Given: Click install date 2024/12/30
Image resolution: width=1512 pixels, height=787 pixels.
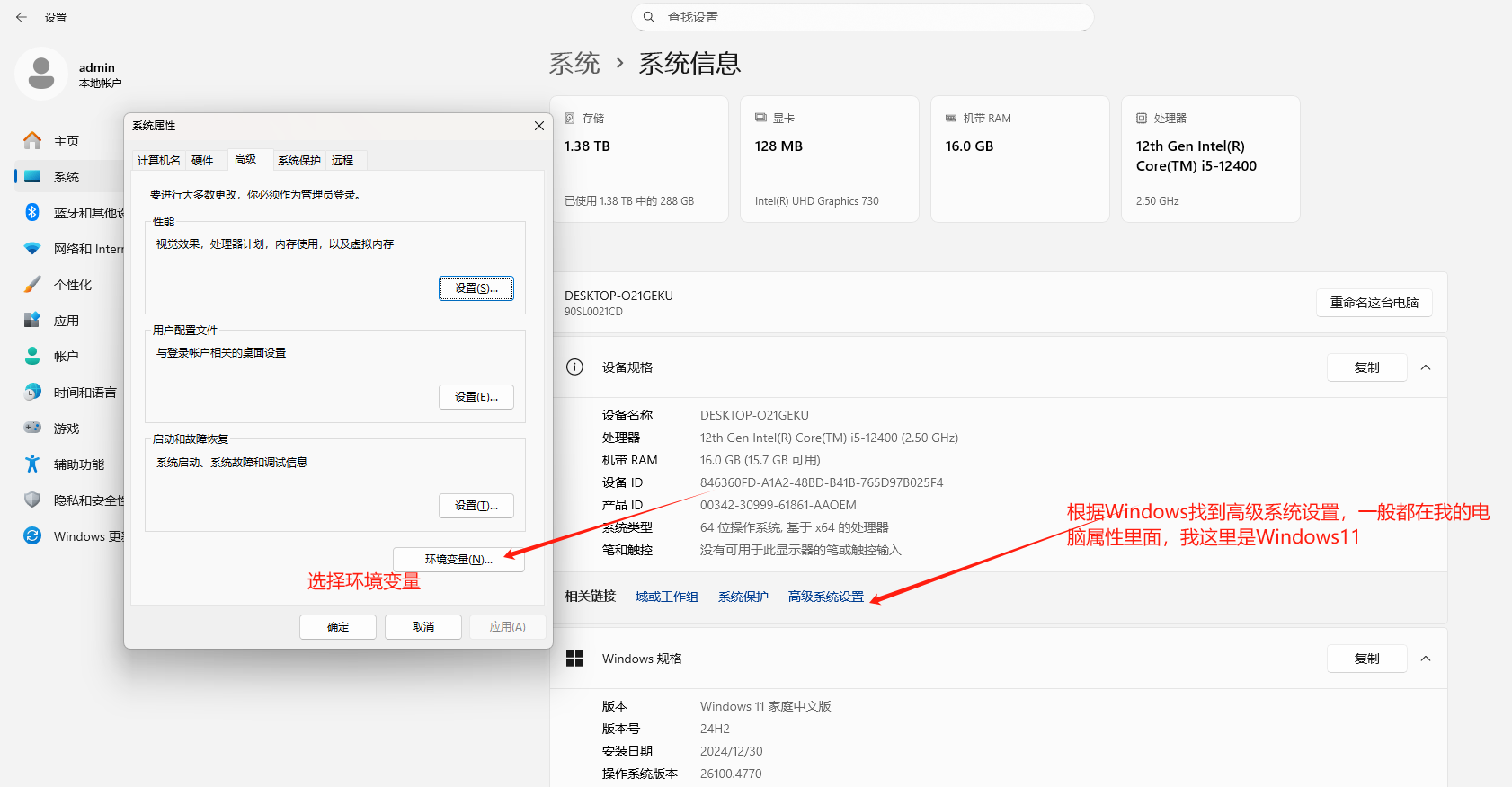Looking at the screenshot, I should [x=732, y=751].
